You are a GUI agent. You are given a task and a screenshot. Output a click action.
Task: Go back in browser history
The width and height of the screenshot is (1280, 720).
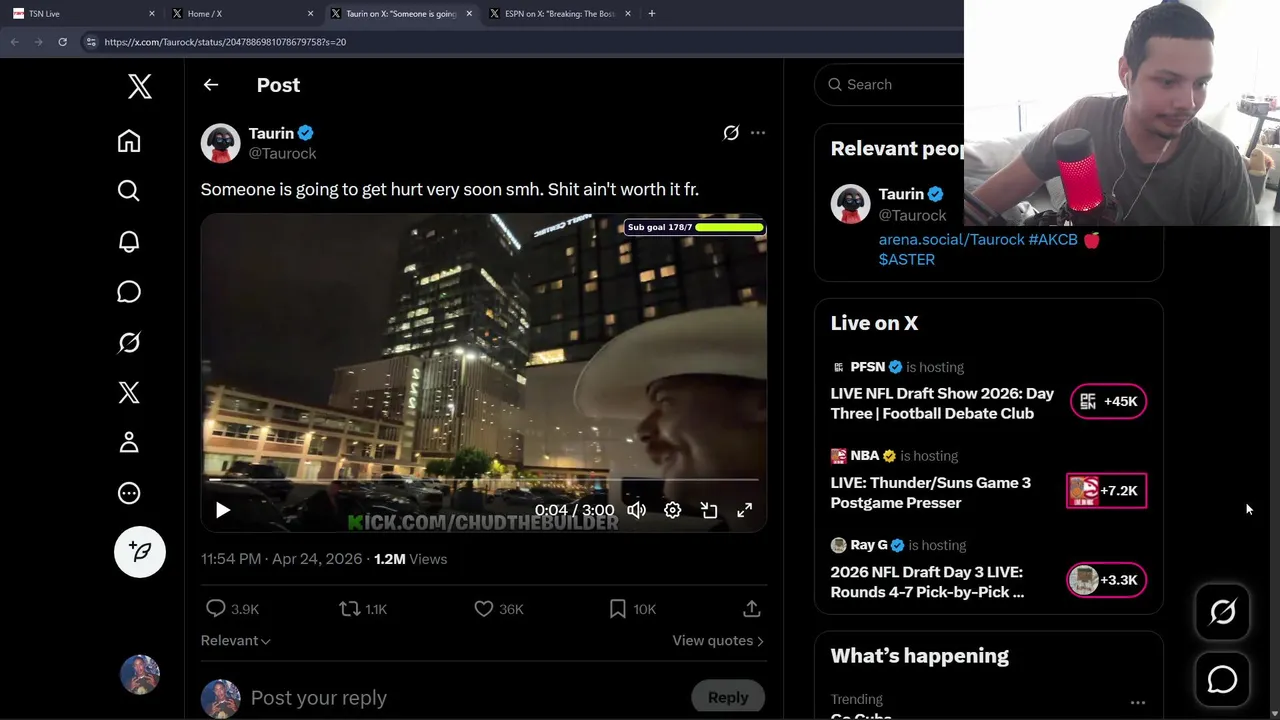point(14,42)
